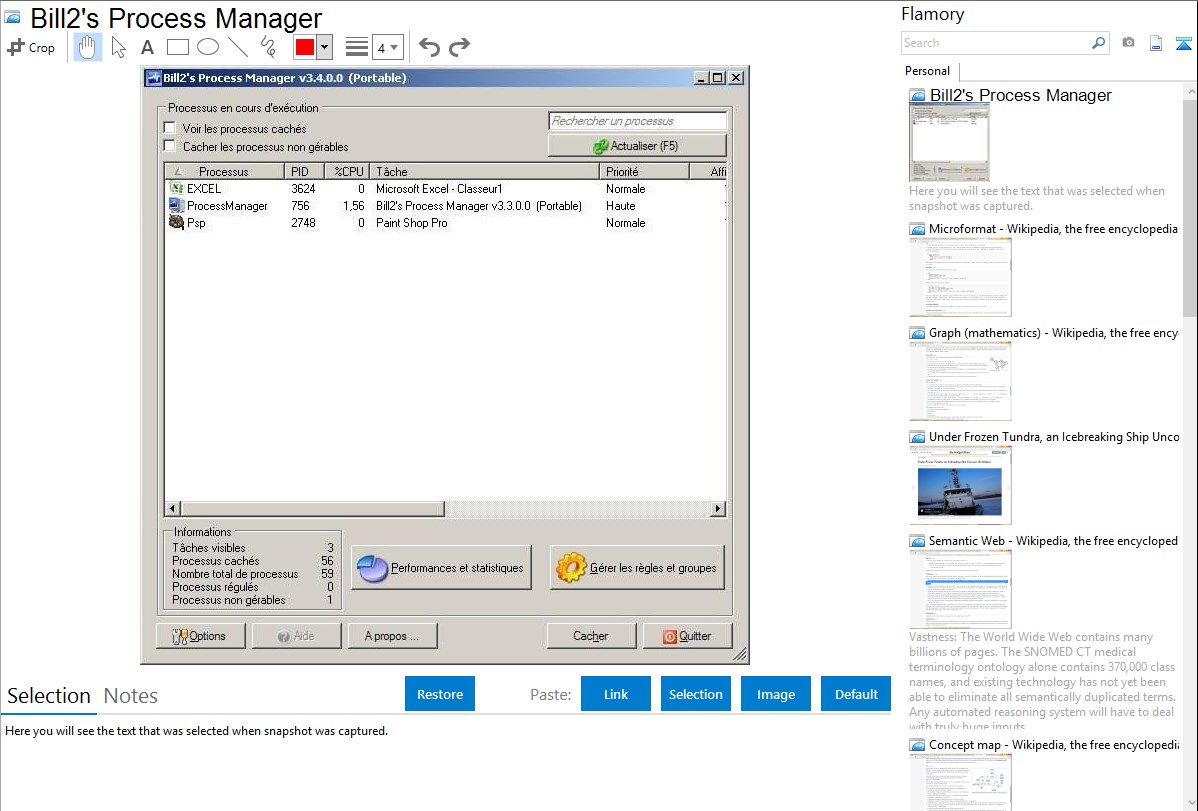
Task: Focus the Flamory Search field
Action: pos(995,43)
